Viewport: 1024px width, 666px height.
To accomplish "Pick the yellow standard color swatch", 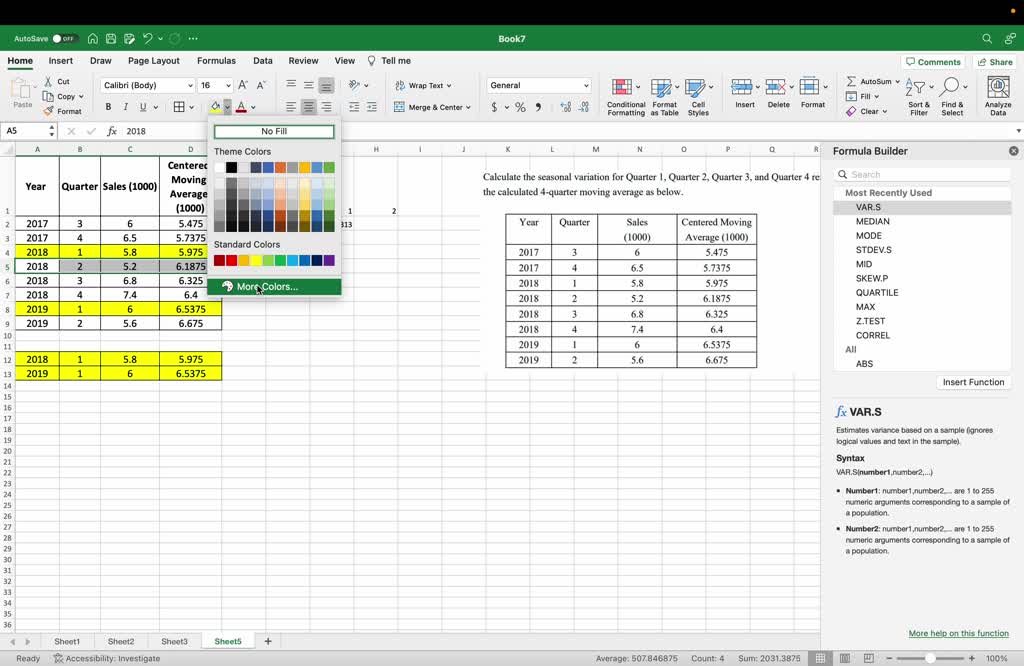I will 256,261.
